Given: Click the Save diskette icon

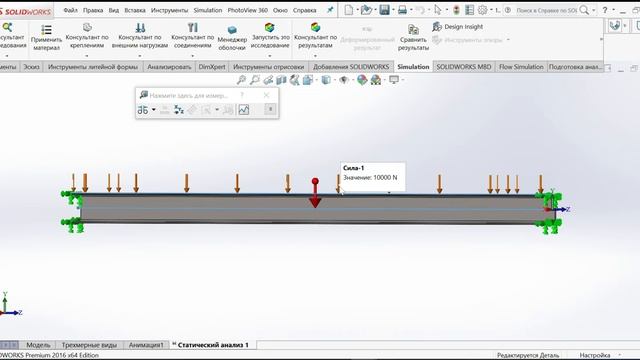Looking at the screenshot, I should [384, 10].
